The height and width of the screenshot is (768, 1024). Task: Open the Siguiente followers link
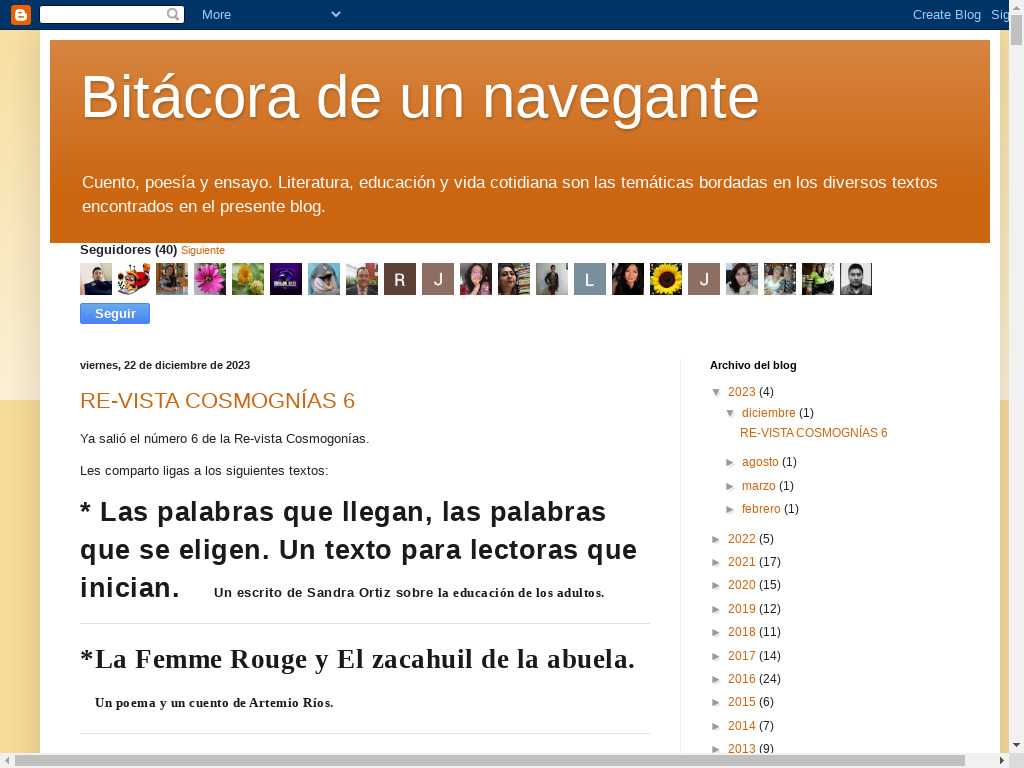click(202, 250)
